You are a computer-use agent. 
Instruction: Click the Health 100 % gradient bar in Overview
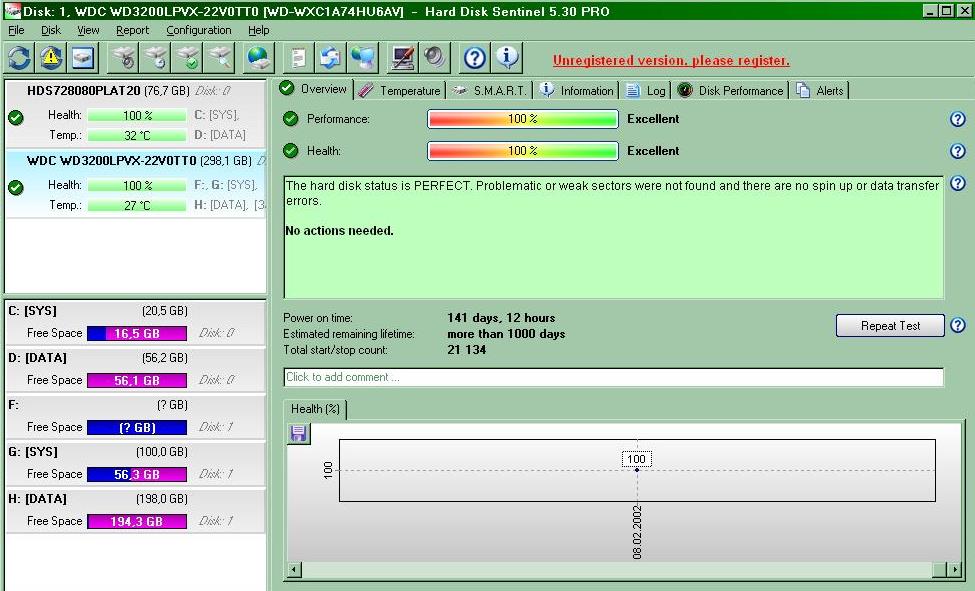tap(523, 151)
